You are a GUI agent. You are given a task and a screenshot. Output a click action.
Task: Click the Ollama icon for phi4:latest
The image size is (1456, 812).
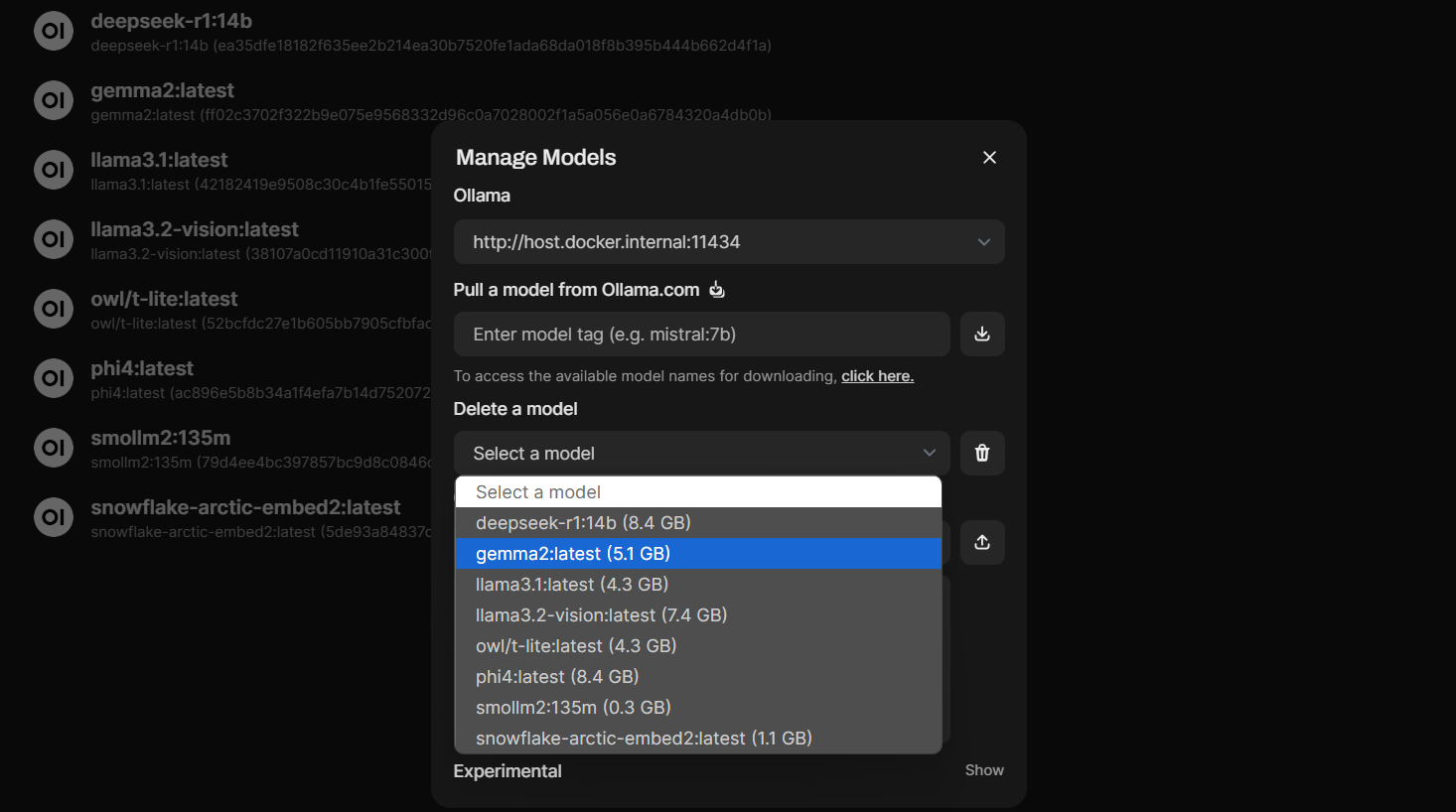point(54,378)
